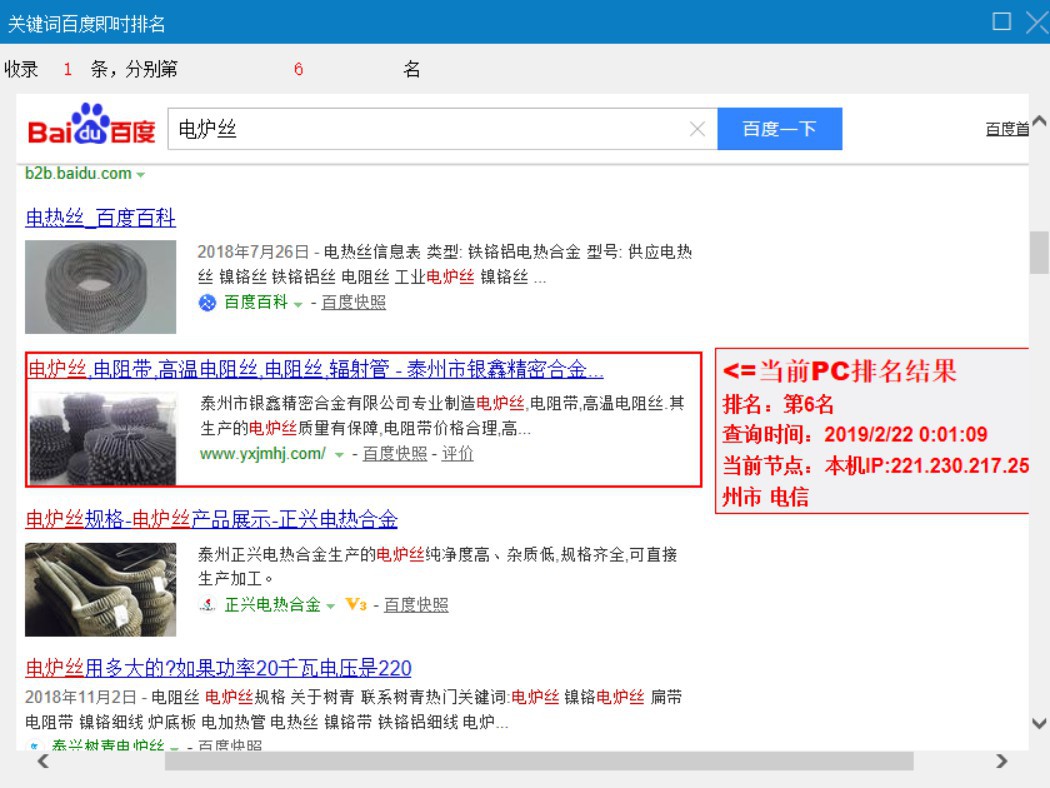Click the vertical scrollbar down arrow
Viewport: 1050px width, 788px height.
tap(1039, 723)
